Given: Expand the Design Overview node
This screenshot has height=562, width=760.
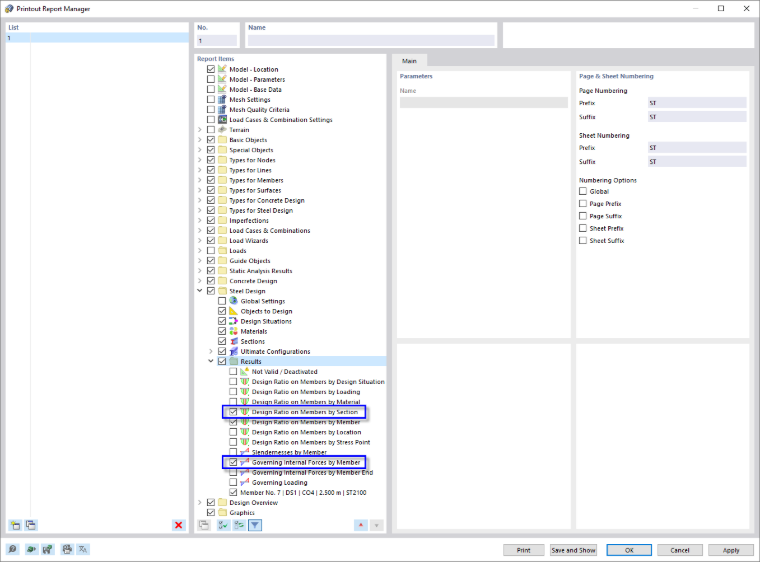Looking at the screenshot, I should 200,502.
